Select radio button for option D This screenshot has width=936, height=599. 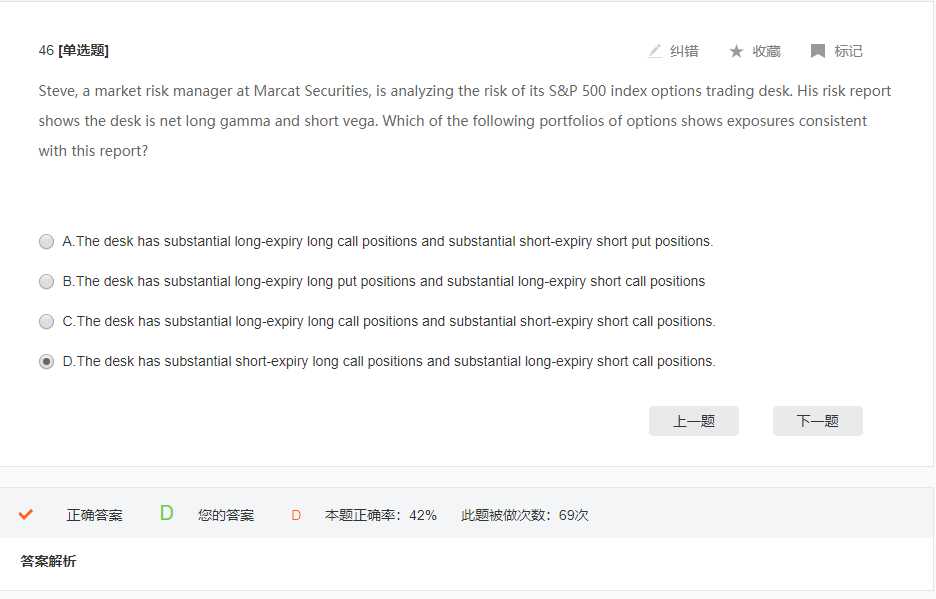47,361
